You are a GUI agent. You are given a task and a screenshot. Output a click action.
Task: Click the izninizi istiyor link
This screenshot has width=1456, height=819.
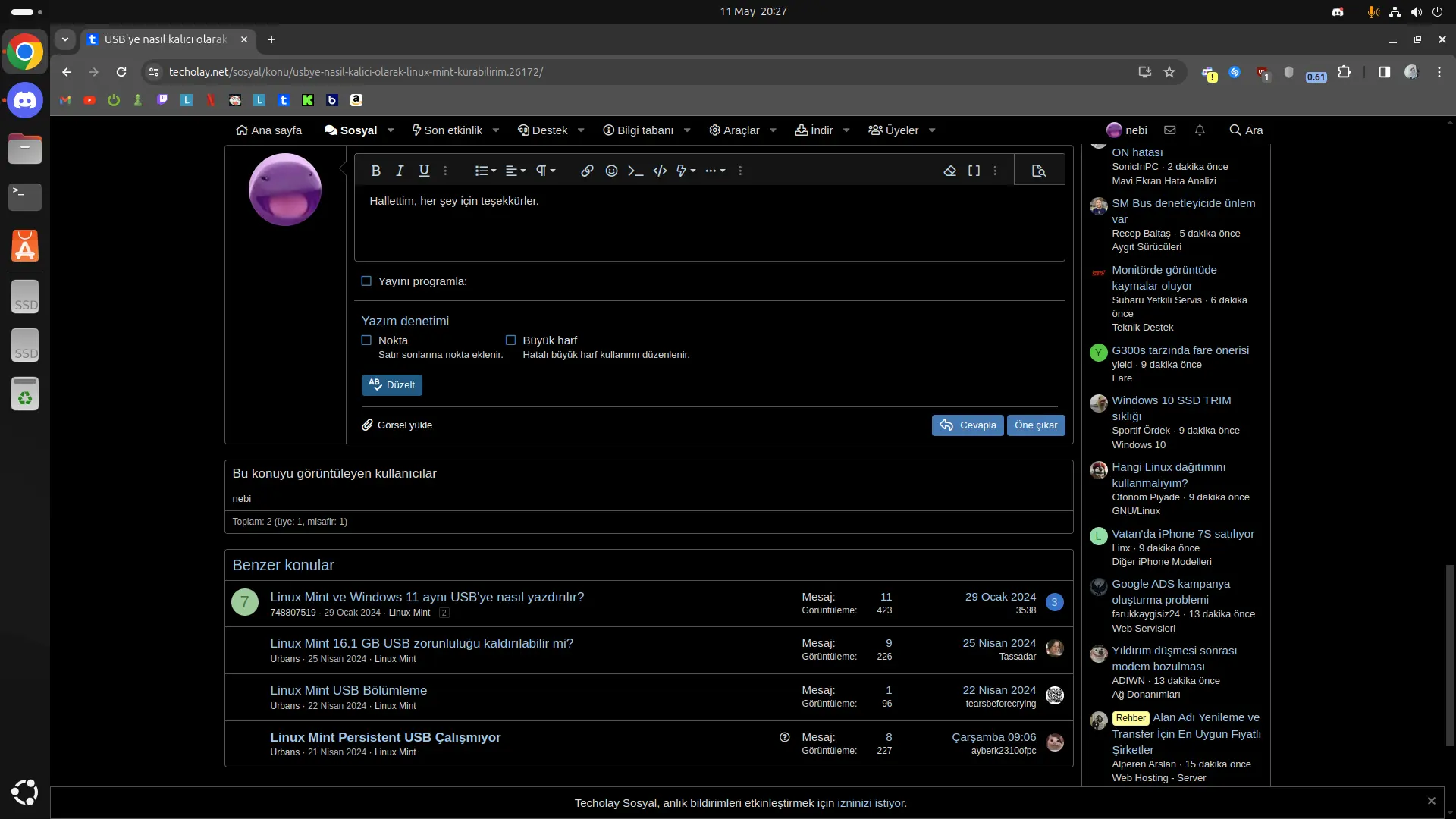pos(871,803)
